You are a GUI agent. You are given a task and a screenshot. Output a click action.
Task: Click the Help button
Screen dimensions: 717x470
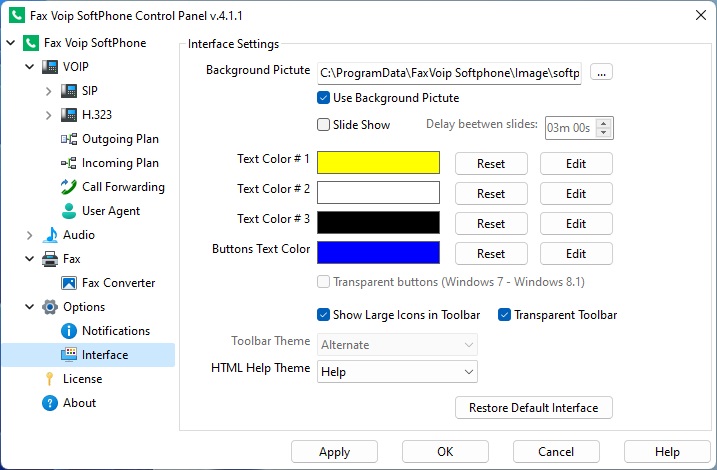tap(667, 452)
